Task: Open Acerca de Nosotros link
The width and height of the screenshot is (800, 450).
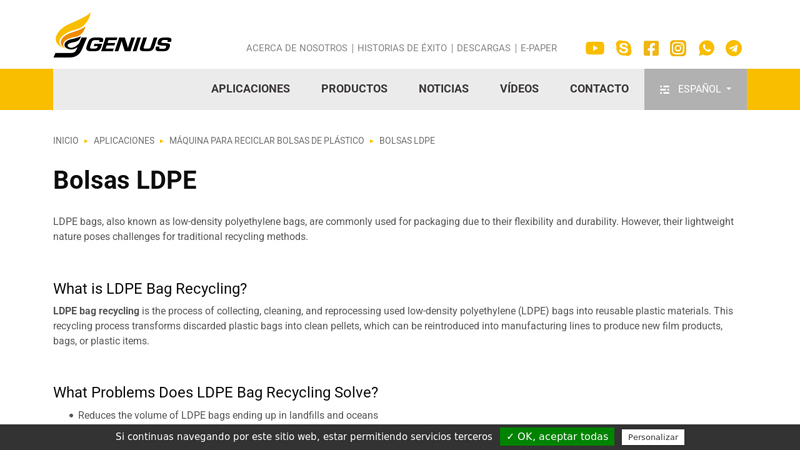Action: point(296,48)
